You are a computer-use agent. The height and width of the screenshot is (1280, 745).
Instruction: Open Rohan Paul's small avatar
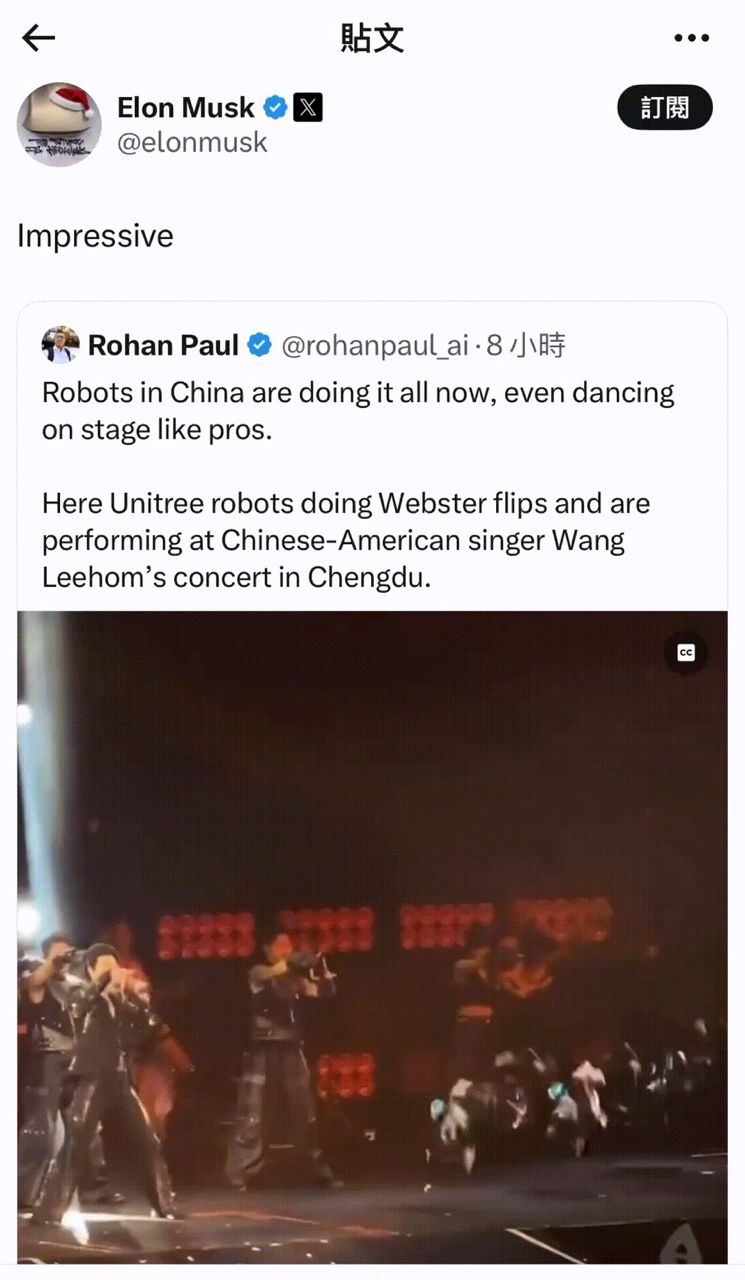pos(60,345)
